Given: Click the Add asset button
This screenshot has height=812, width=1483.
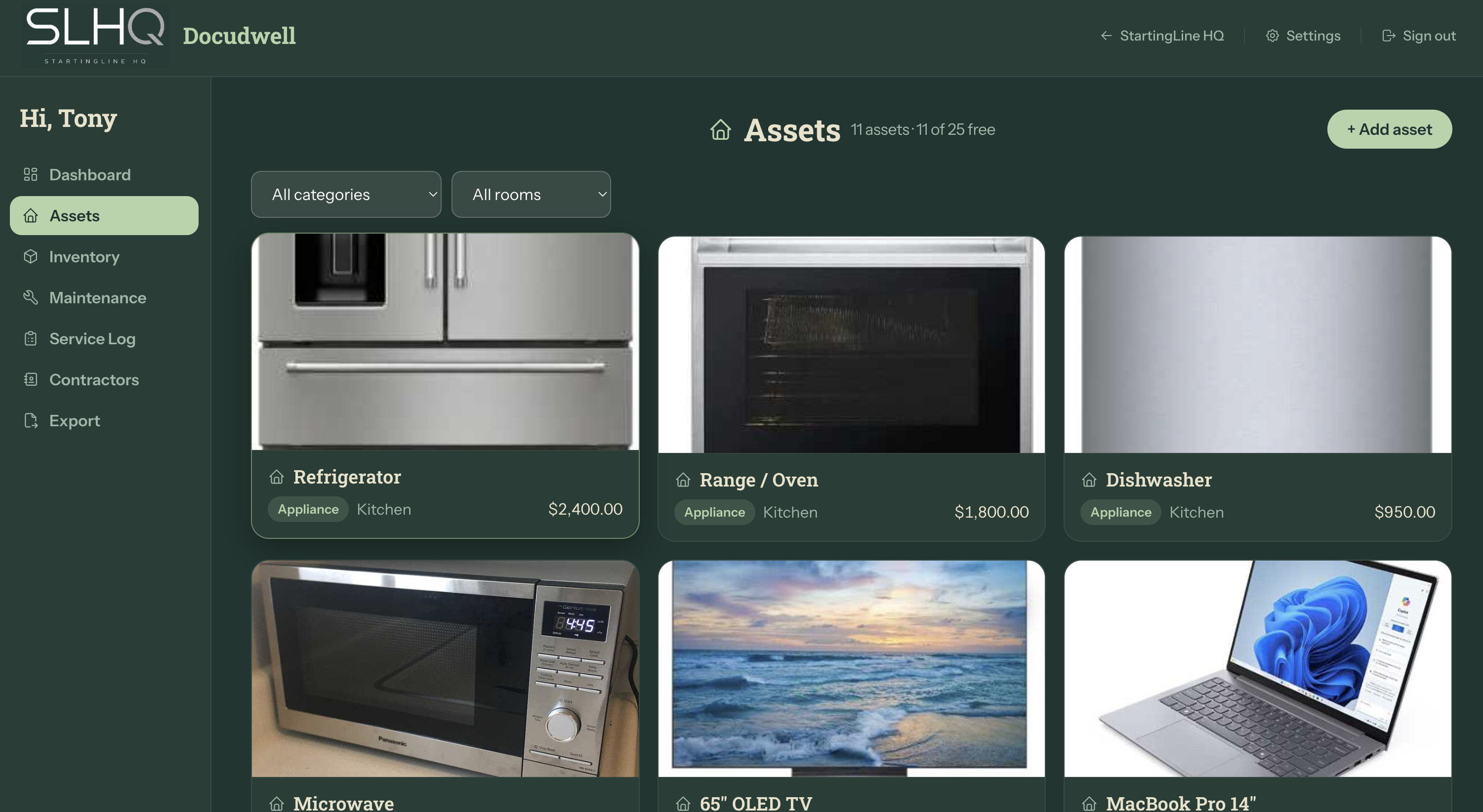Looking at the screenshot, I should point(1390,129).
